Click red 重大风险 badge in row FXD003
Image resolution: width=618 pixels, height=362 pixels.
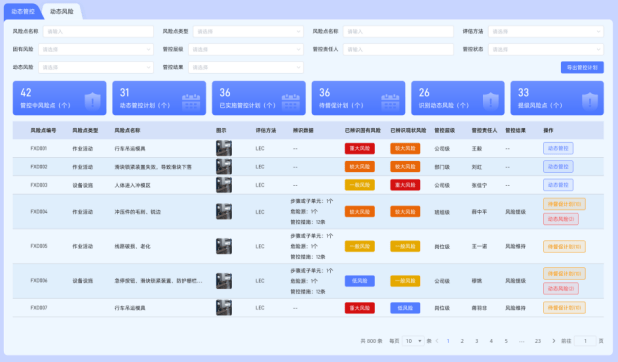[x=405, y=185]
